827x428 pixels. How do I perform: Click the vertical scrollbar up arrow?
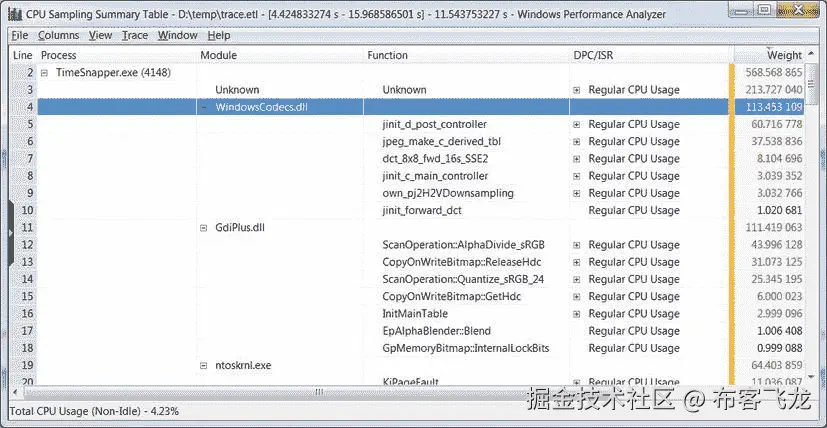pyautogui.click(x=812, y=53)
